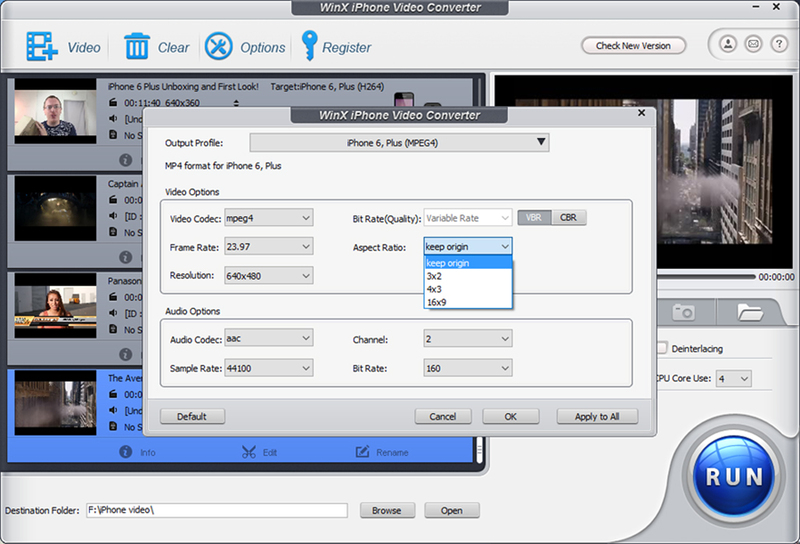Viewport: 800px width, 544px height.
Task: Click the Variable Rate bitrate dropdown
Action: (x=468, y=218)
